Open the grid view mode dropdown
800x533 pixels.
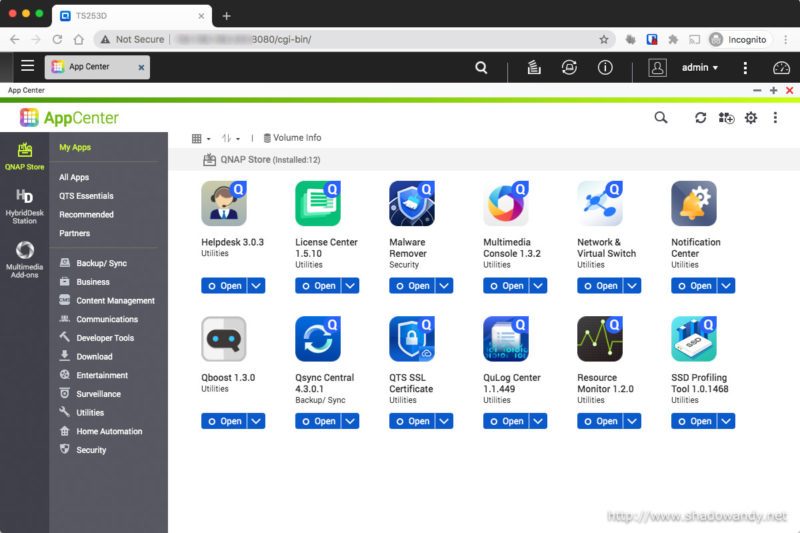pos(201,138)
